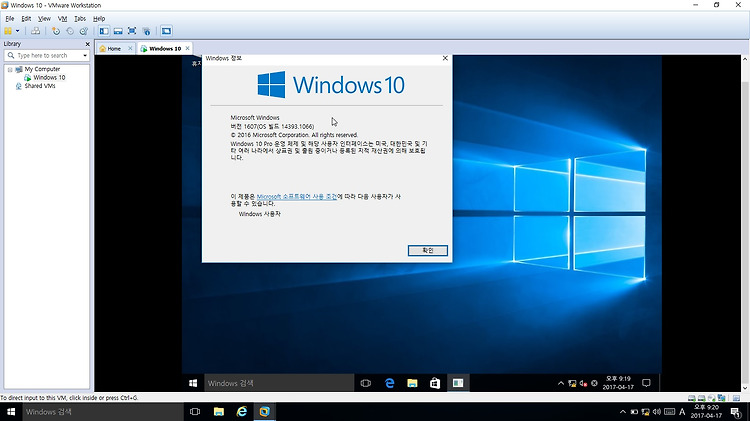Click the network adapter status icon
The width and height of the screenshot is (750, 421).
click(x=721, y=398)
